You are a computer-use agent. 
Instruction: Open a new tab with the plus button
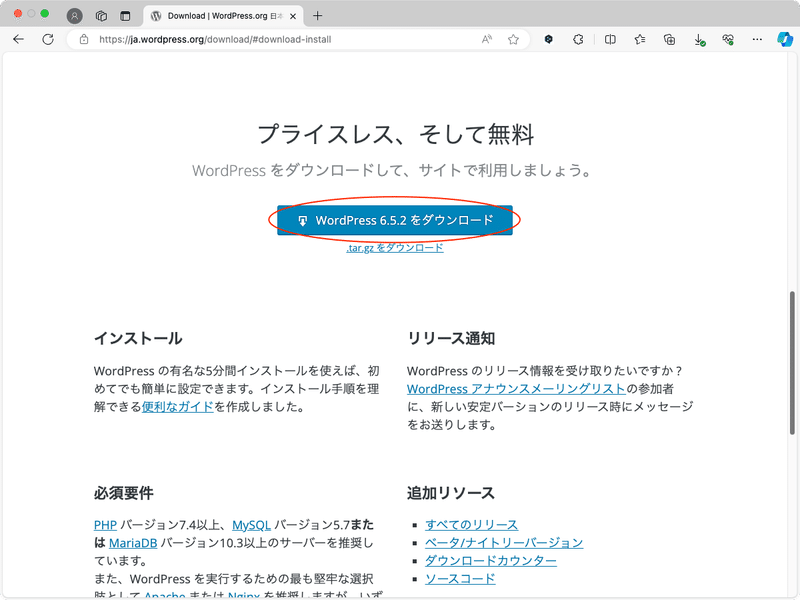coord(317,16)
